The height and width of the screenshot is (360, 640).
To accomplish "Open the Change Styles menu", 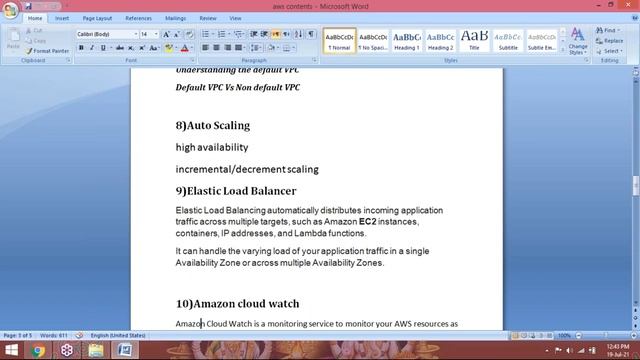I will click(x=578, y=41).
